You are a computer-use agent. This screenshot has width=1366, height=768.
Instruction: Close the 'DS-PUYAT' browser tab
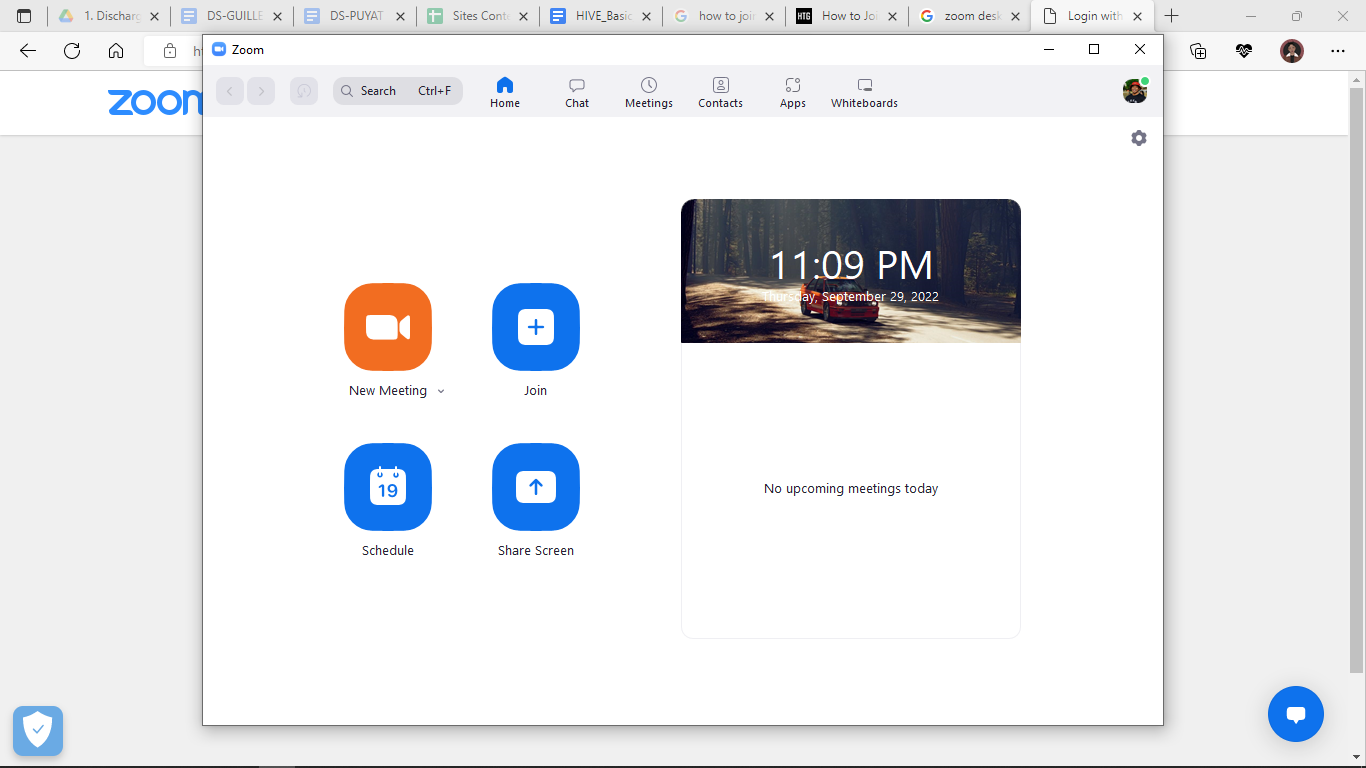pyautogui.click(x=400, y=16)
